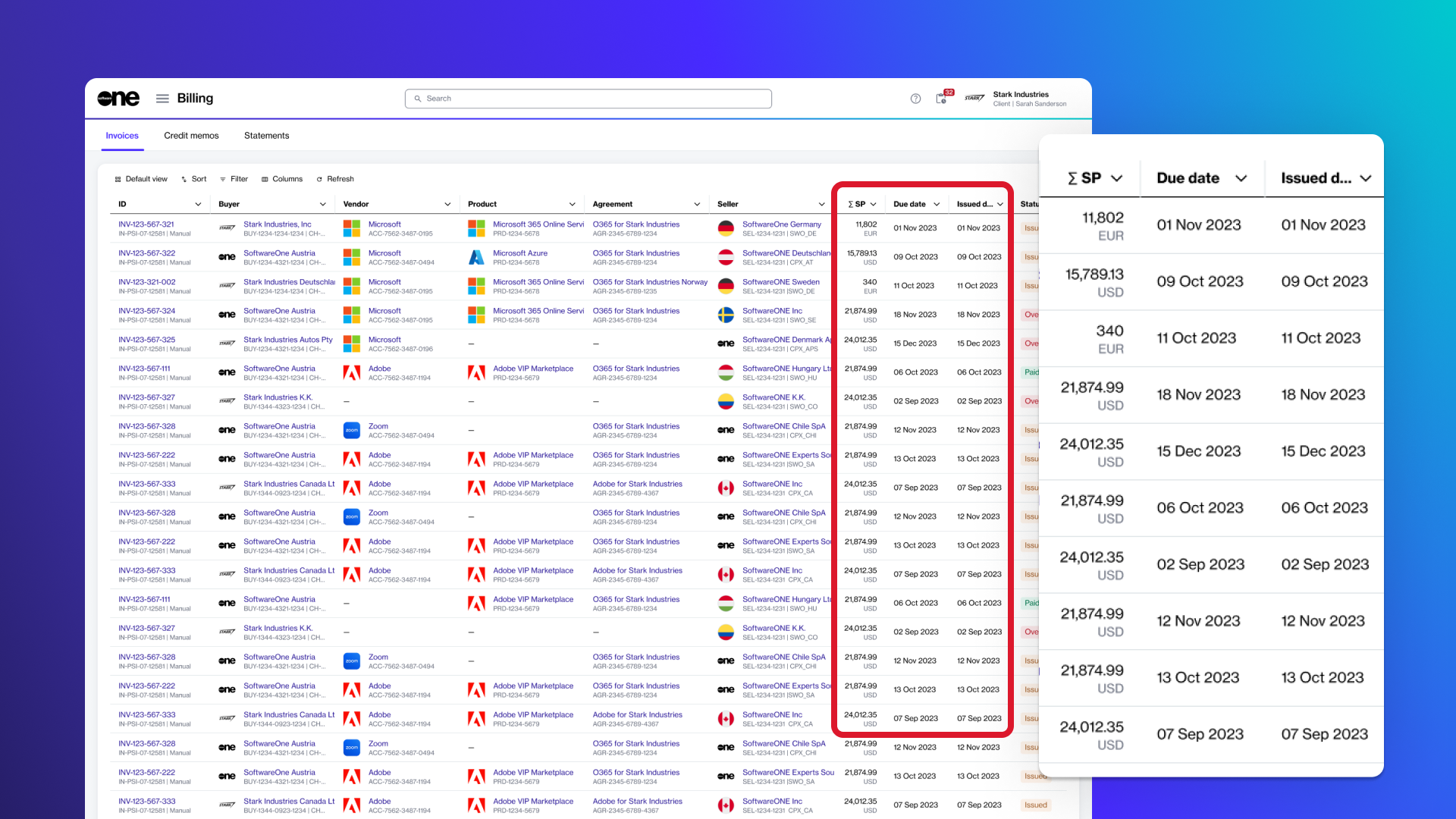Expand the Due date column chevron in zoomed panel

coord(1241,178)
